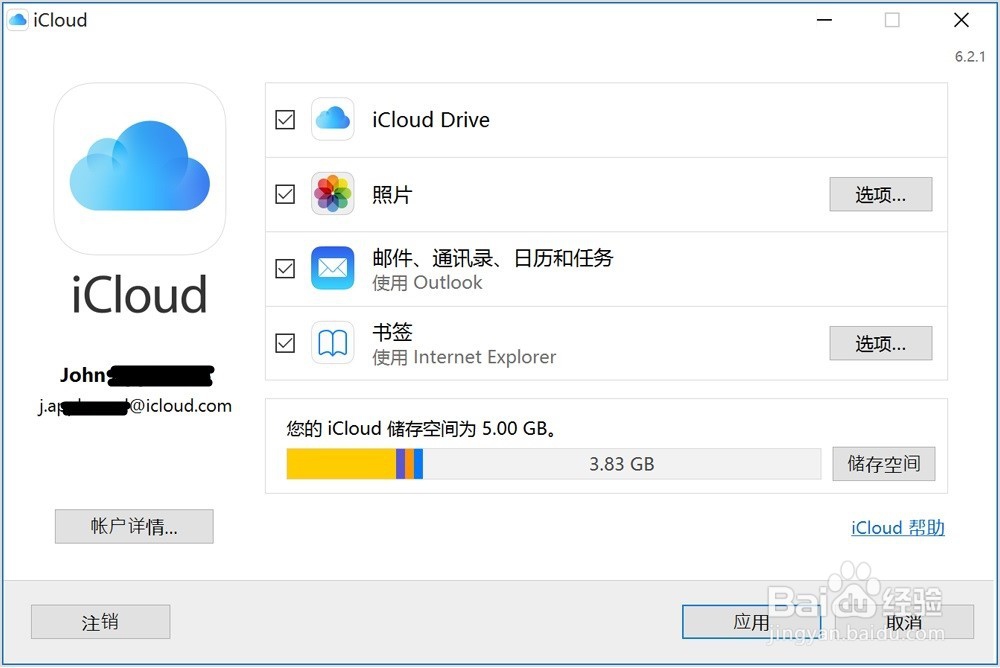Click the 注销 sign out button
Image resolution: width=1000 pixels, height=668 pixels.
(101, 622)
